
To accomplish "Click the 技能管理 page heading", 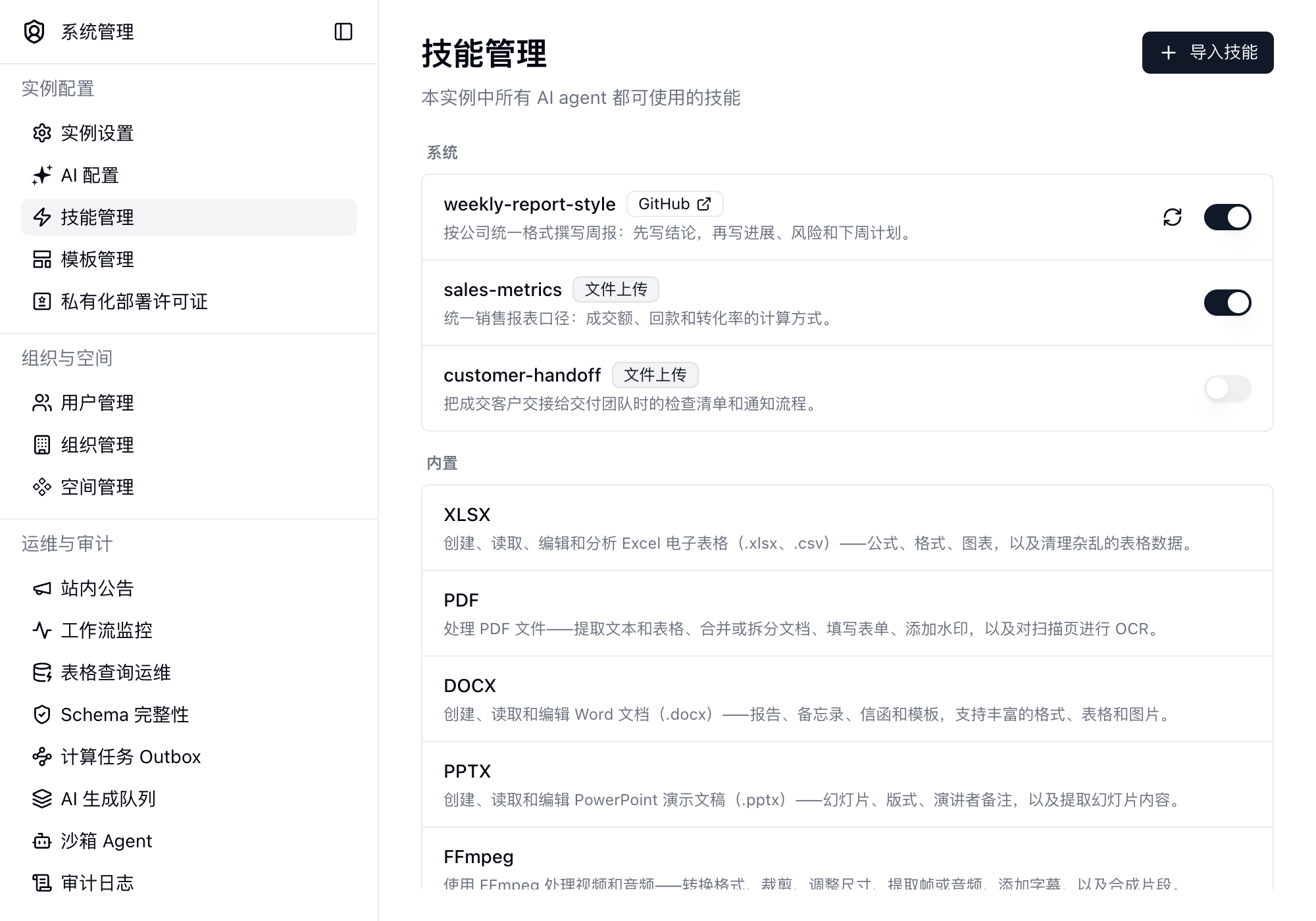I will [x=484, y=53].
